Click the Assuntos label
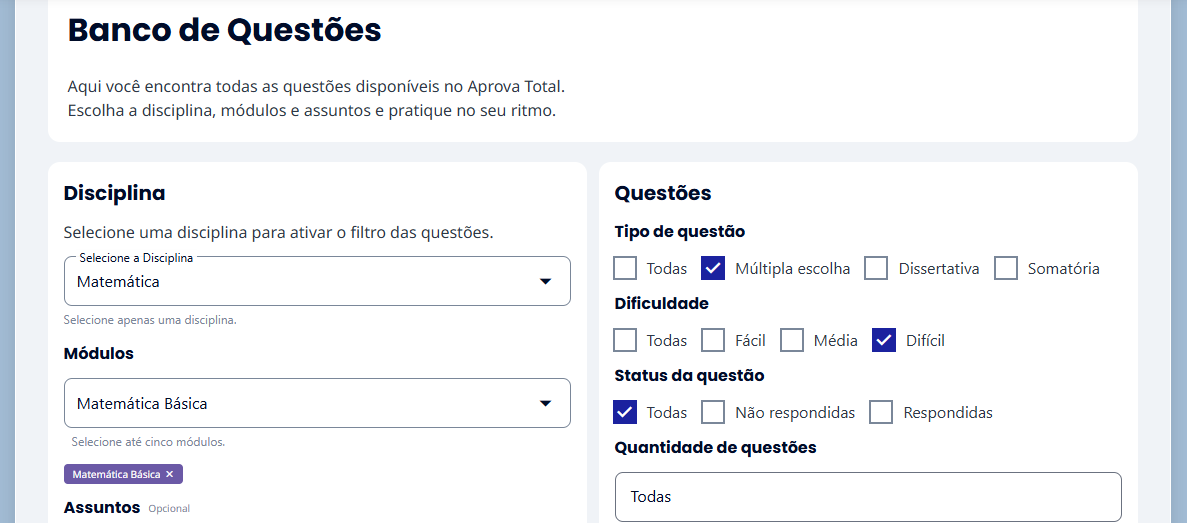This screenshot has height=523, width=1187. pos(102,507)
